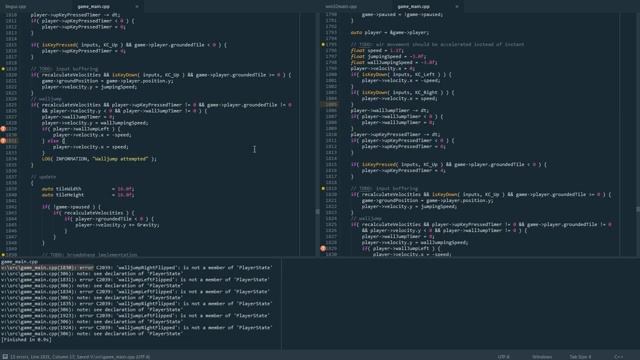Open the Tab Size setting in status bar

[x=580, y=356]
